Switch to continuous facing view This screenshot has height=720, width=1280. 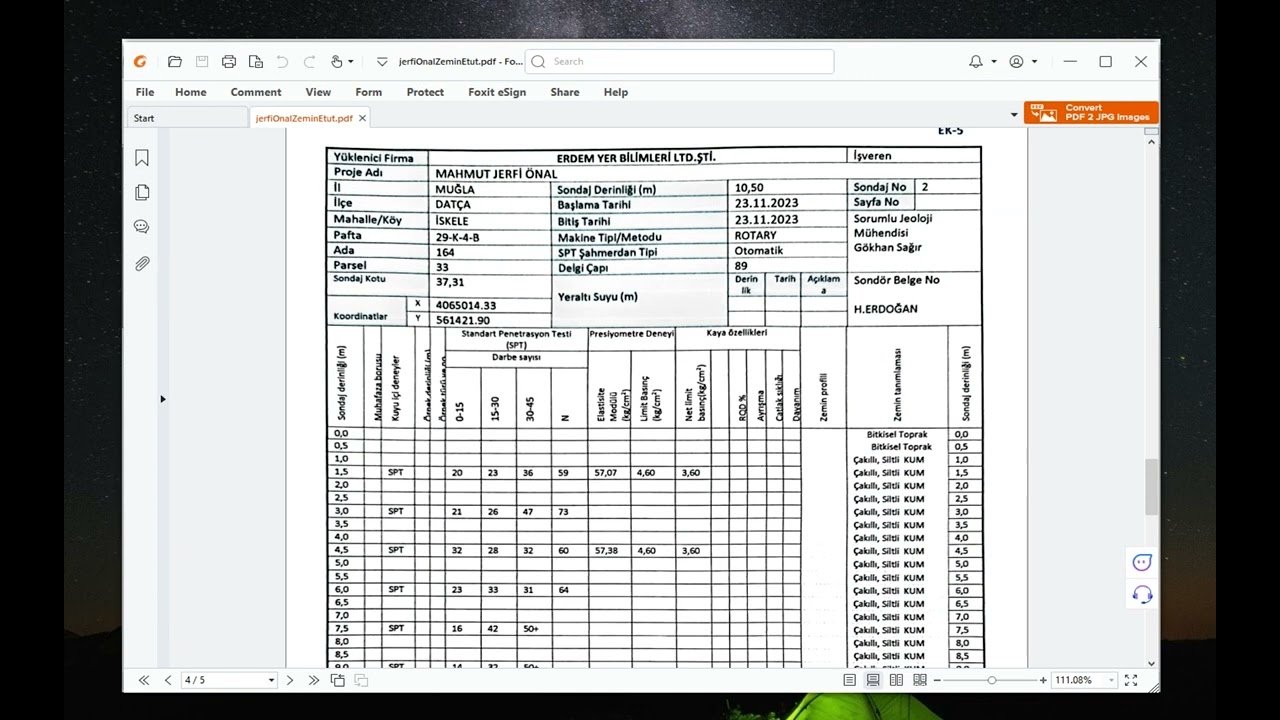click(920, 680)
